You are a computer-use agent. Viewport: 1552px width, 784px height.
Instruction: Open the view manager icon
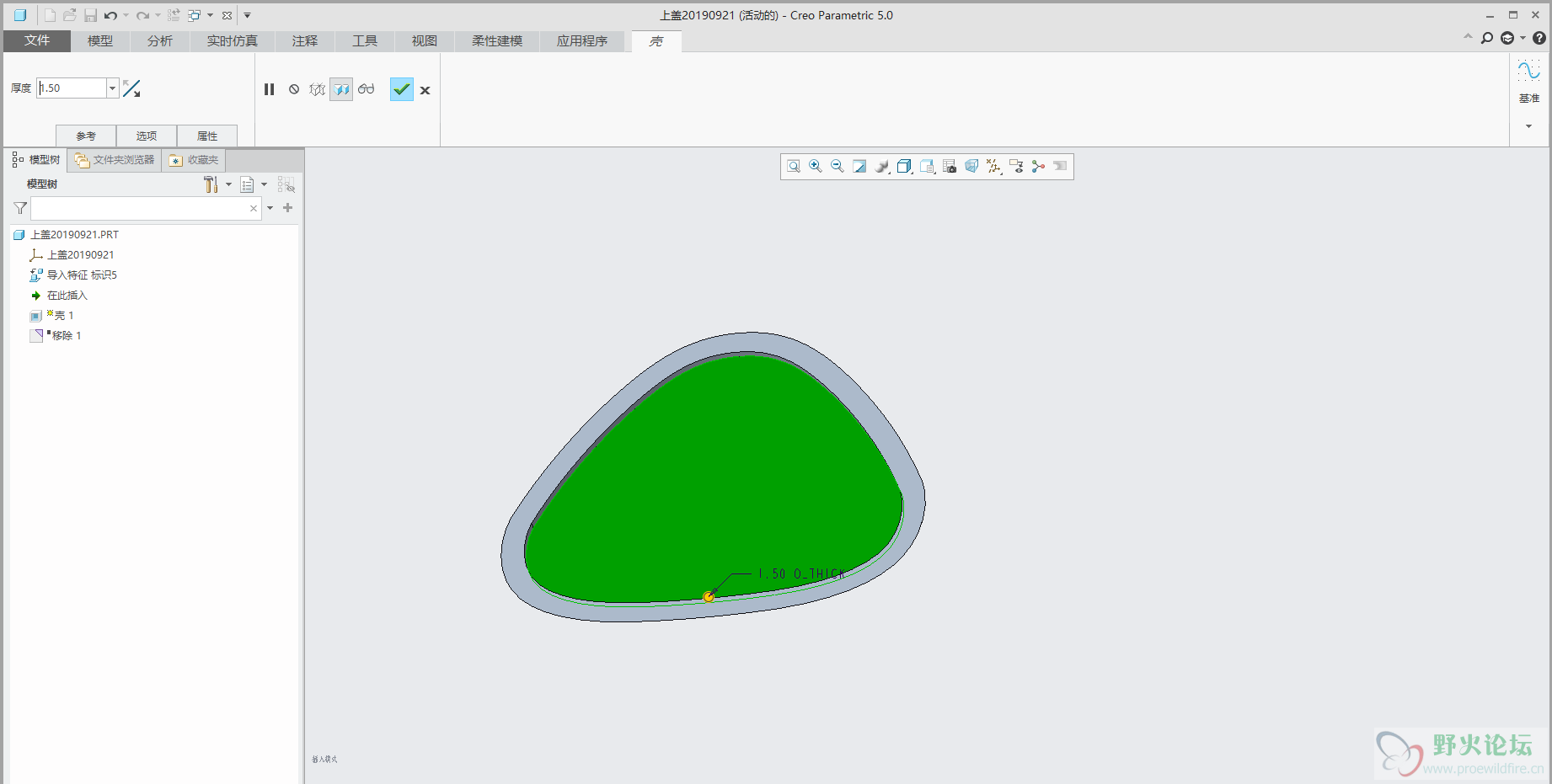928,167
